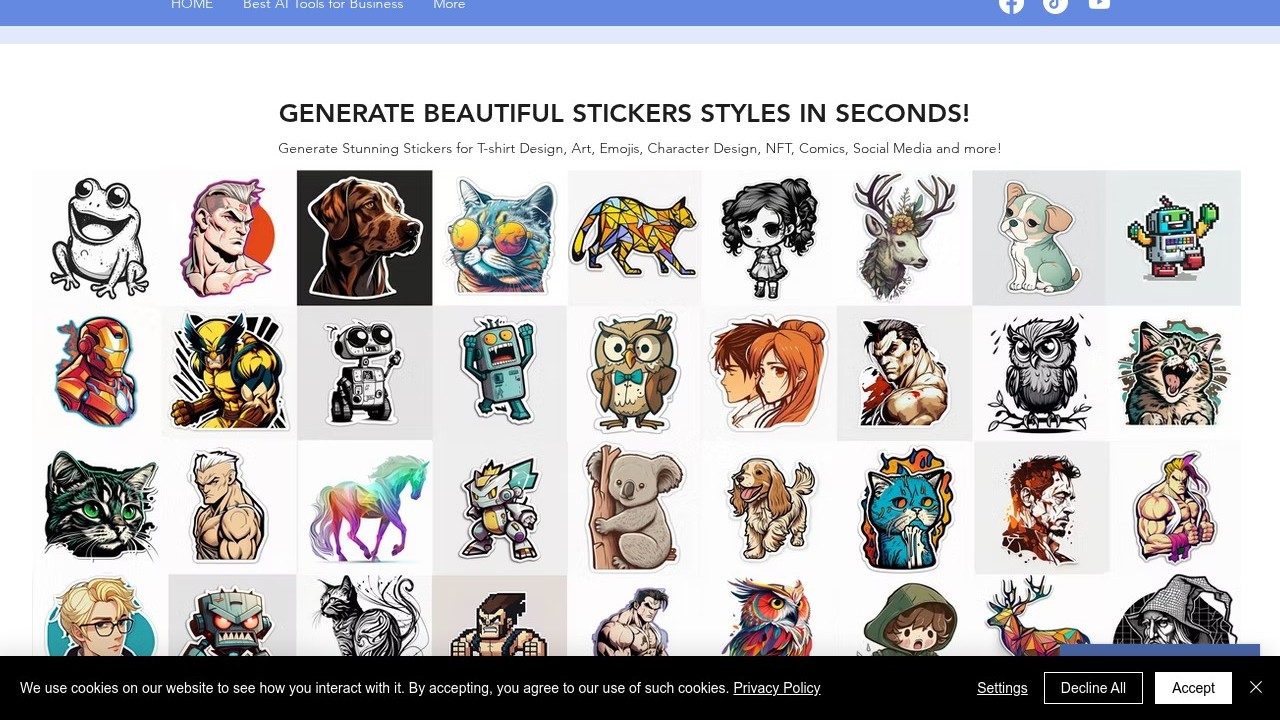Expand the More navigation menu

449,5
